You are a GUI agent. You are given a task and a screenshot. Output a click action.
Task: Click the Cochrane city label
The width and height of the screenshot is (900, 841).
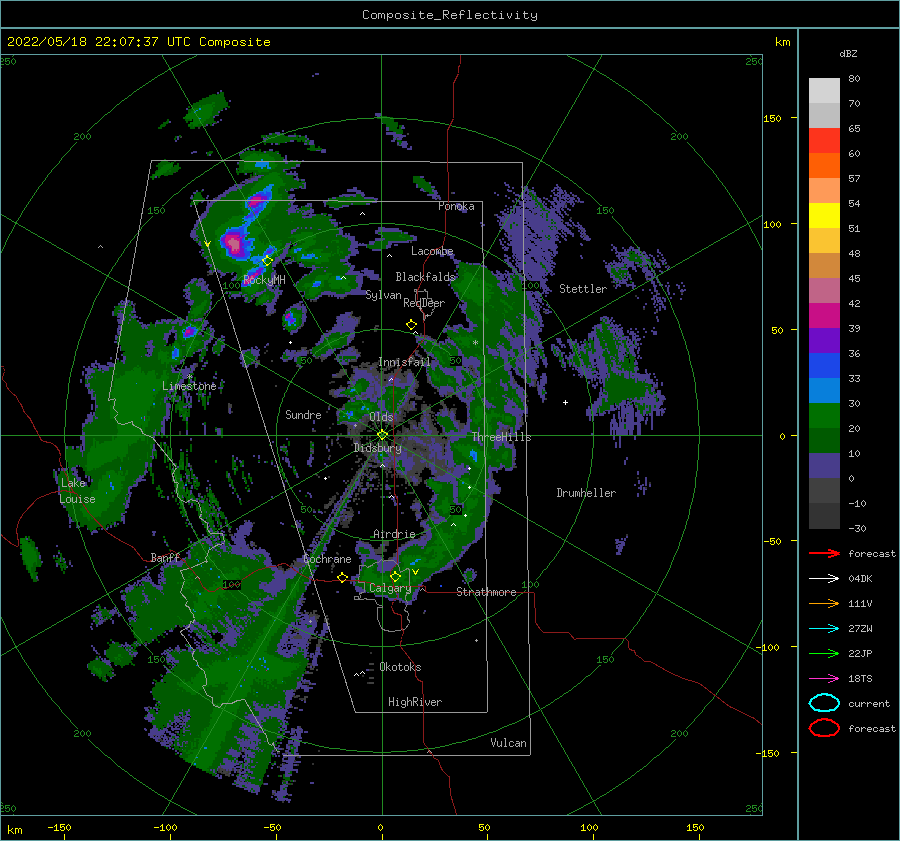(327, 559)
